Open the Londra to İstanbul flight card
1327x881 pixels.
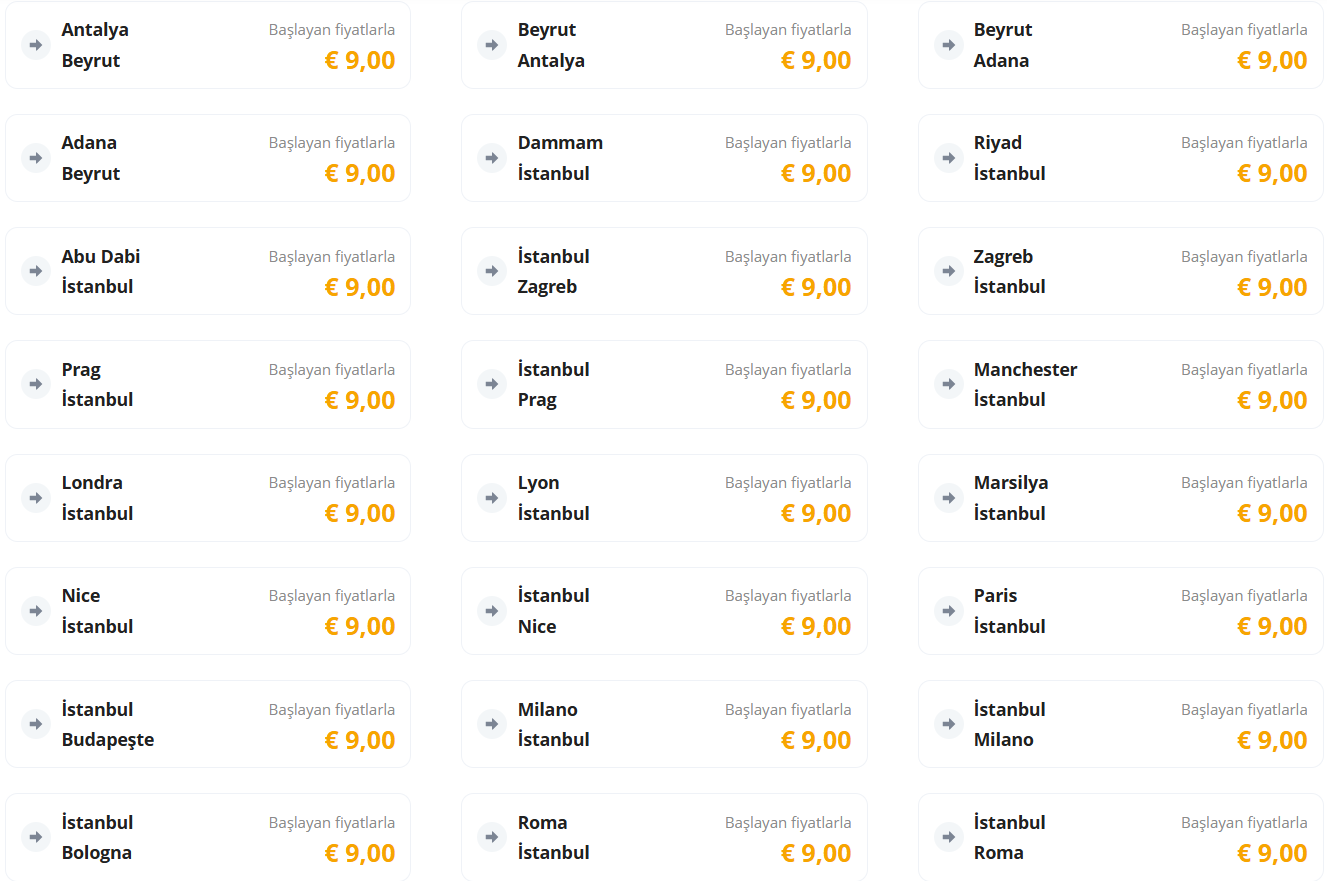point(207,498)
